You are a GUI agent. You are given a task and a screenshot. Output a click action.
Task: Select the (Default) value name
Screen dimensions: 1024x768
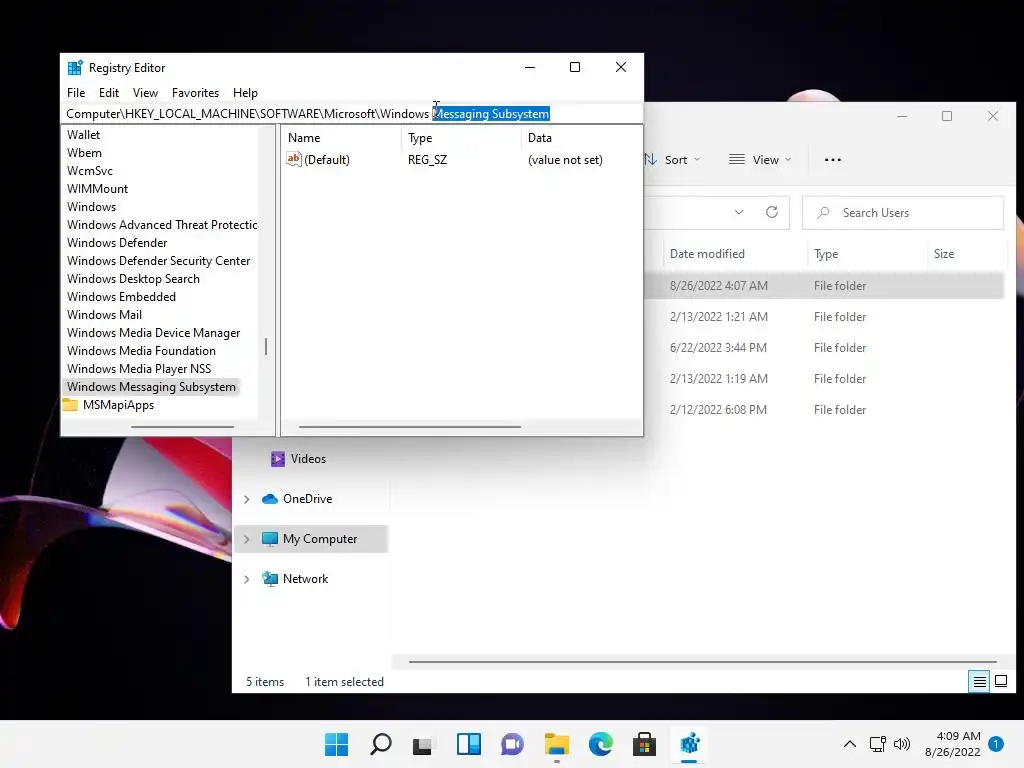click(327, 160)
